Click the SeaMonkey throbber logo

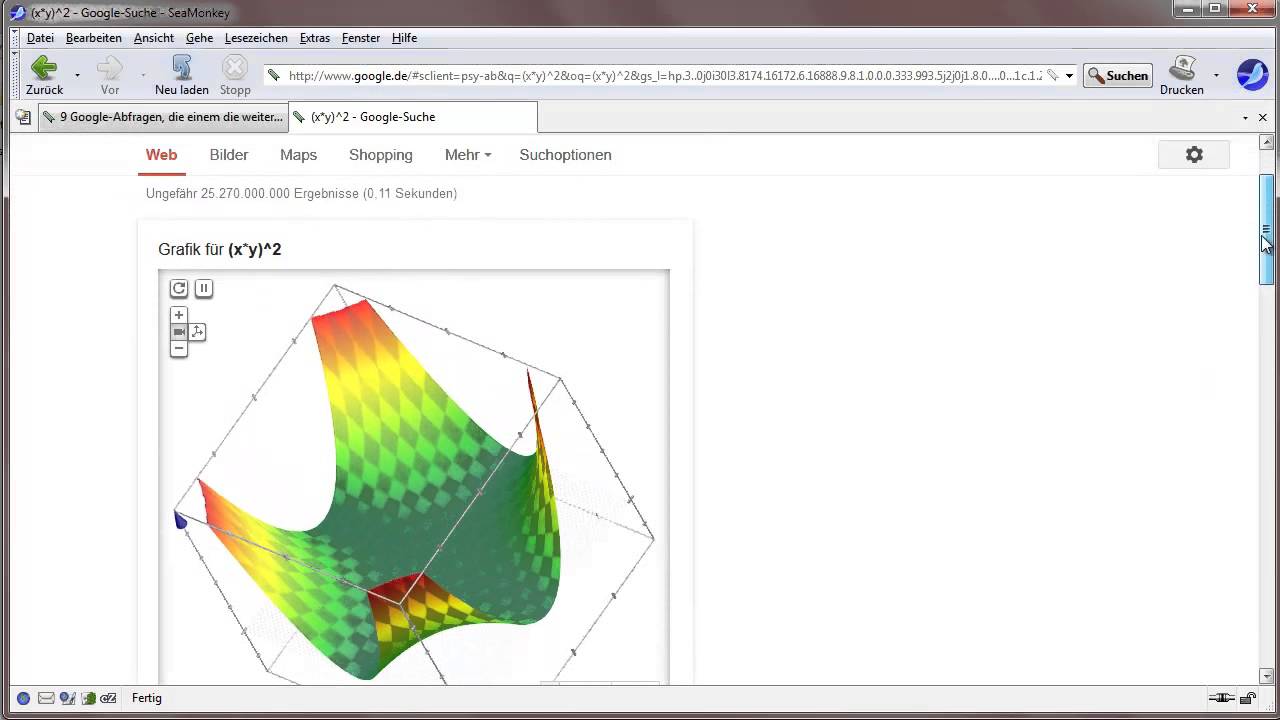1252,75
